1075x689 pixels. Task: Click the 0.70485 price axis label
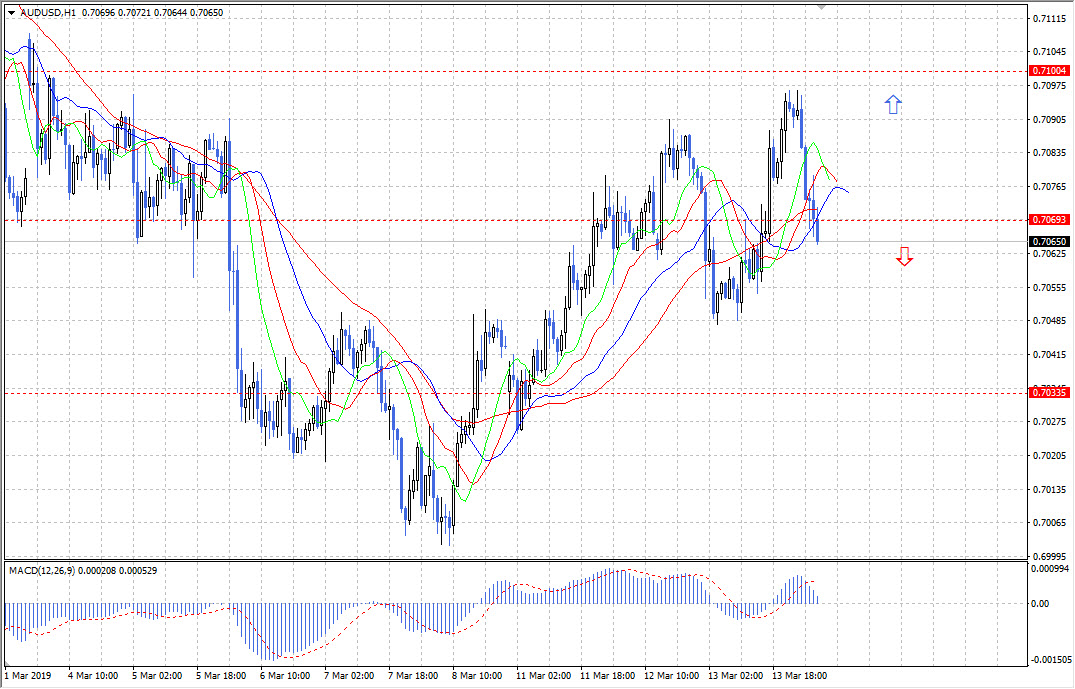[x=1050, y=321]
